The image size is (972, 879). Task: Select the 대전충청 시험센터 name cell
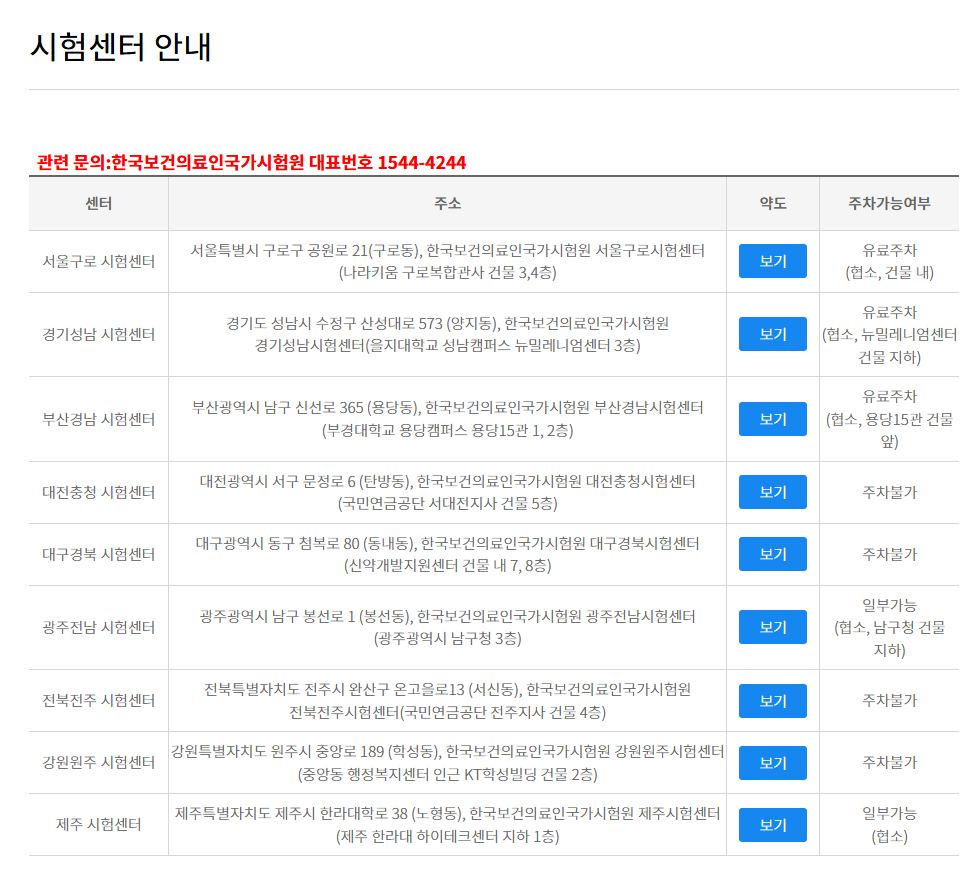click(x=99, y=492)
